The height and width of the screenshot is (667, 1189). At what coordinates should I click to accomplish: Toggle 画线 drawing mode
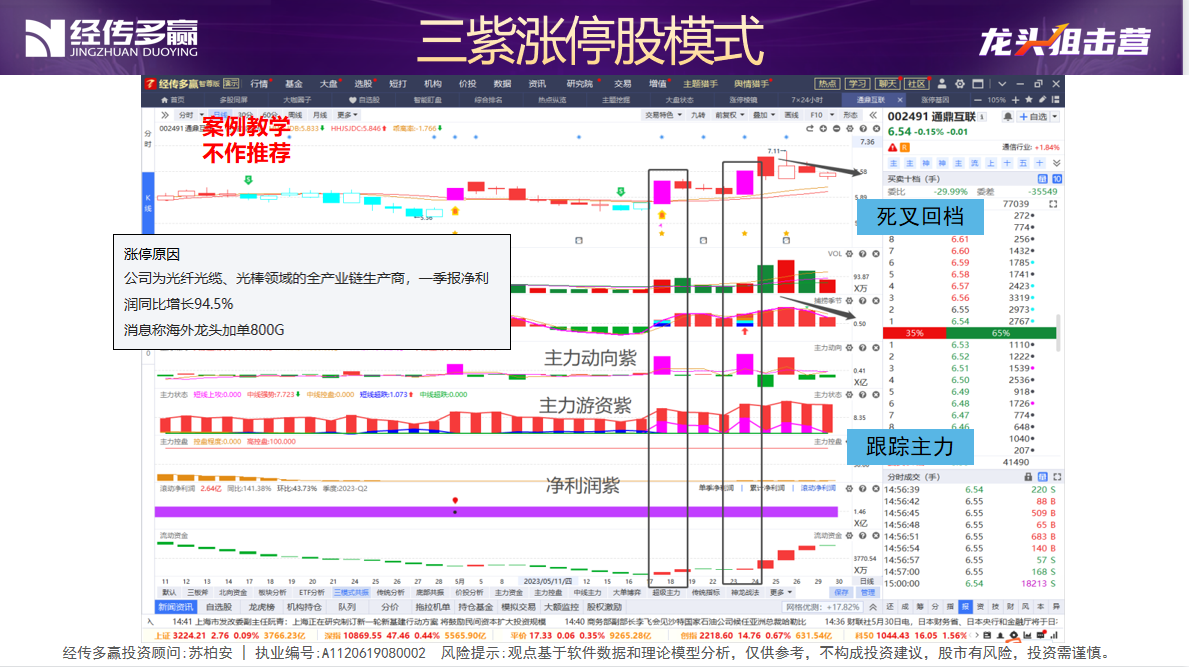tap(792, 115)
